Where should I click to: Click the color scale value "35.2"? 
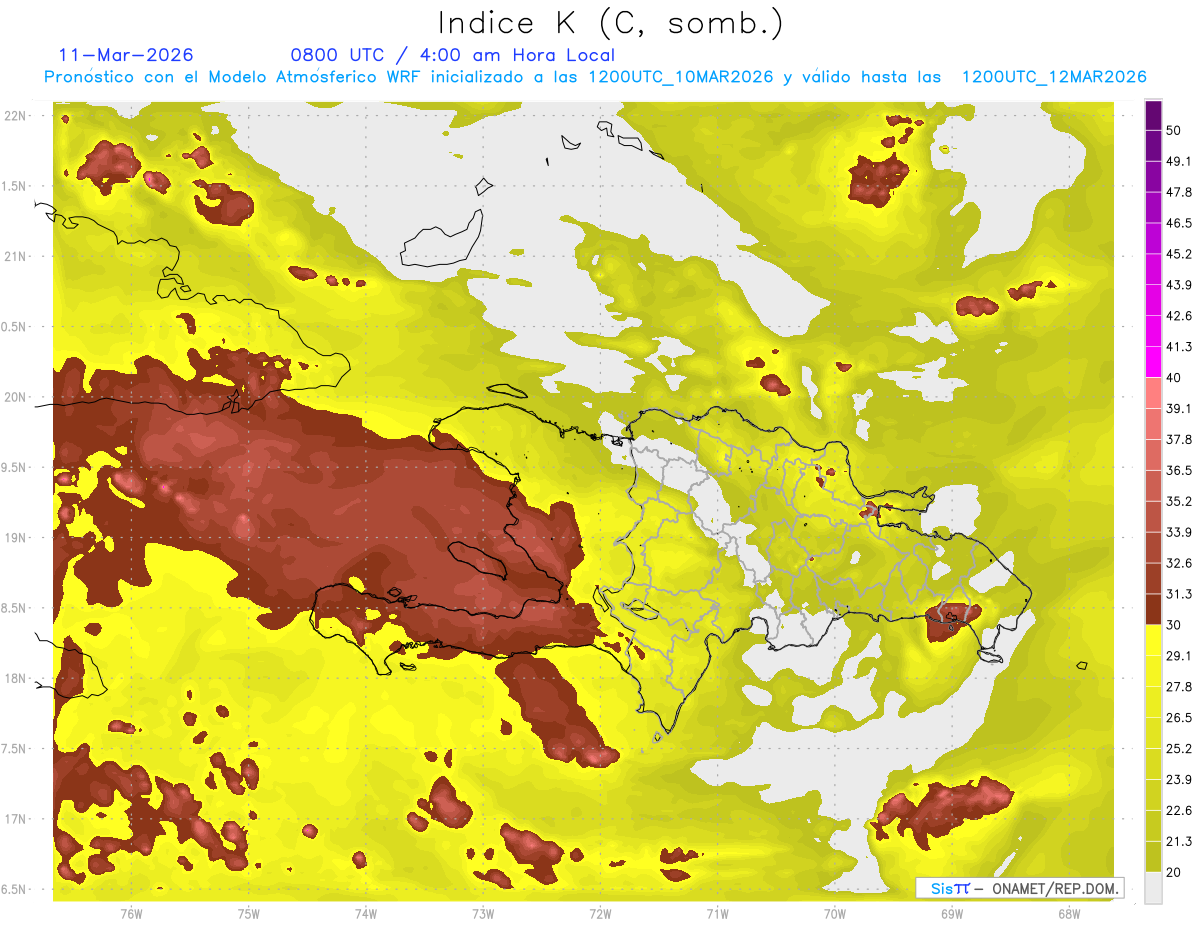pos(1178,501)
